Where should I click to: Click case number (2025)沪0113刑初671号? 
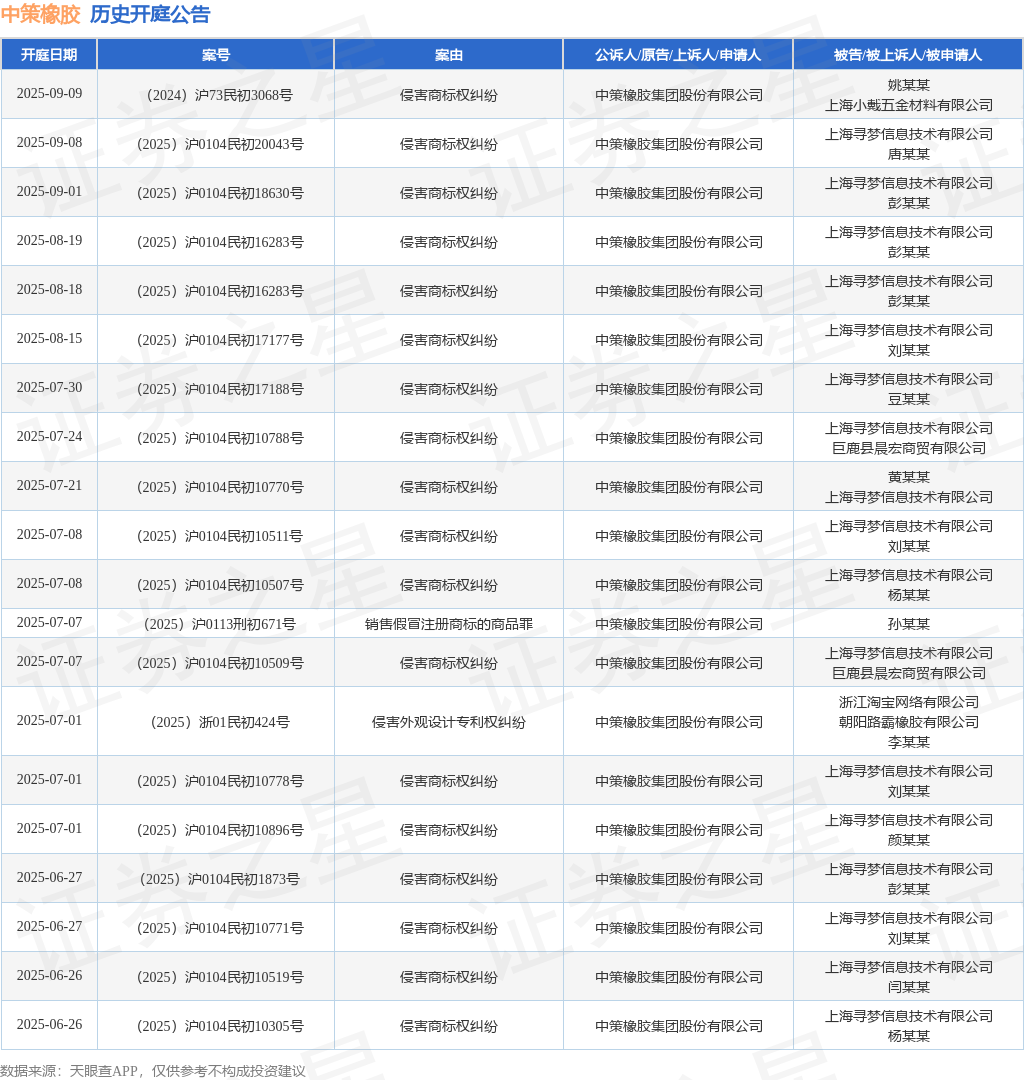(x=216, y=624)
